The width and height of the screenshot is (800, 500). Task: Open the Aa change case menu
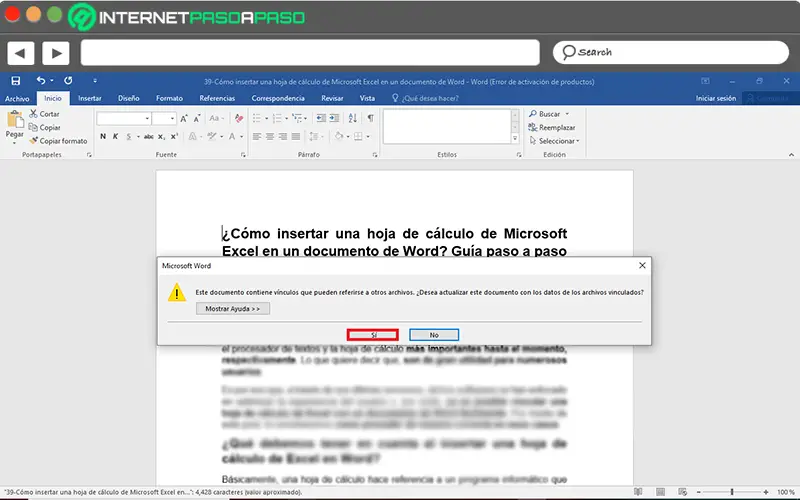point(216,118)
